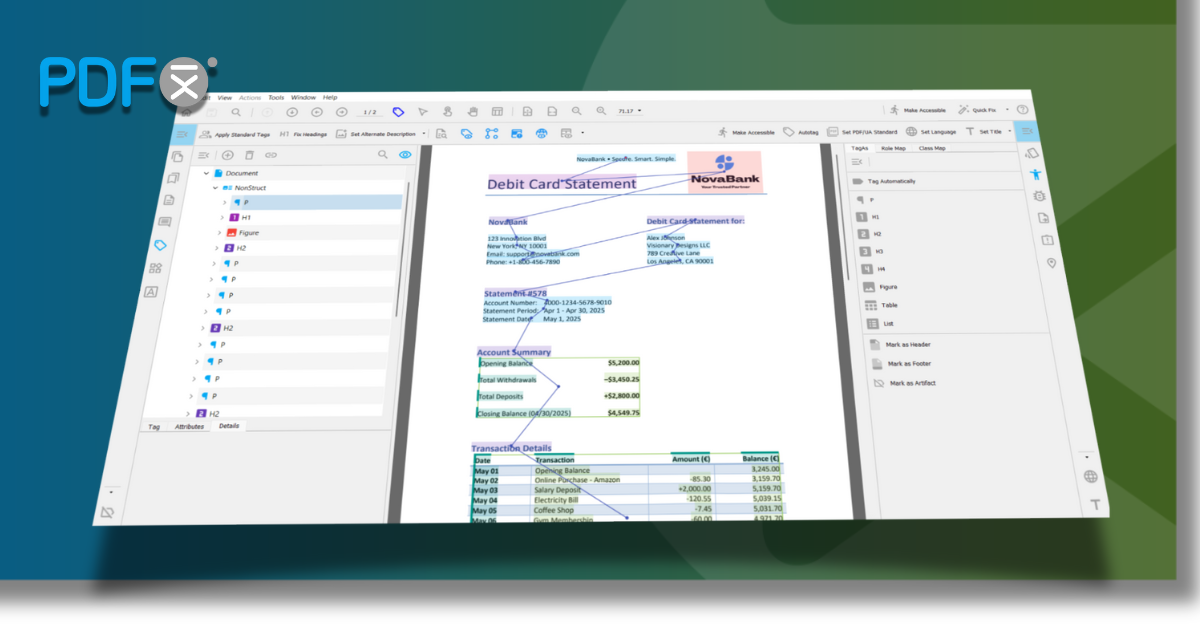Click the 'Account Summary' heading in document

click(x=514, y=352)
